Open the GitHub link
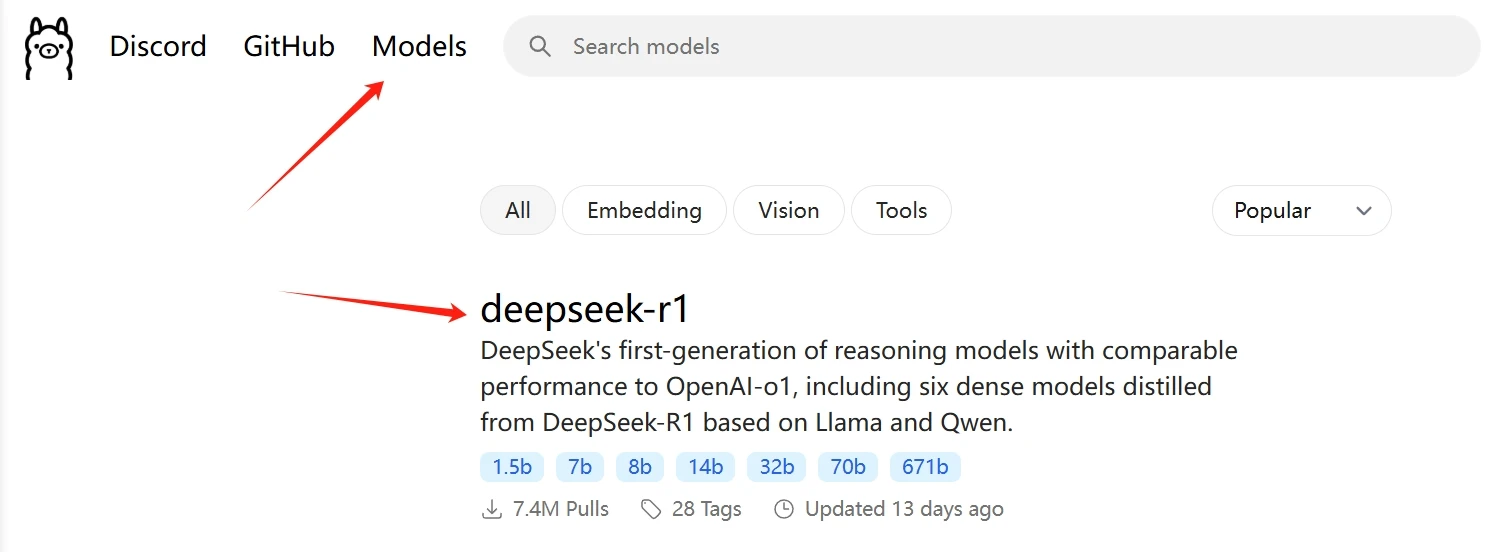The image size is (1498, 552). (289, 46)
